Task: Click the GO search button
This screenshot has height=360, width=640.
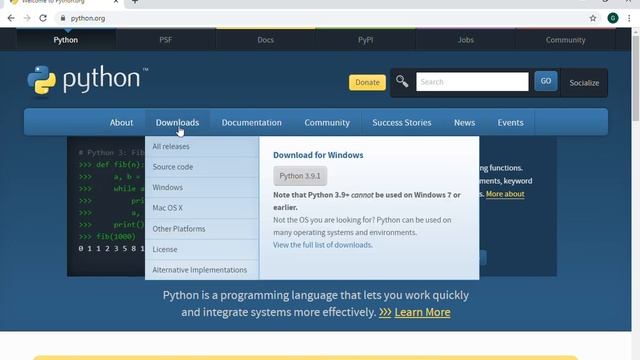Action: [x=546, y=81]
